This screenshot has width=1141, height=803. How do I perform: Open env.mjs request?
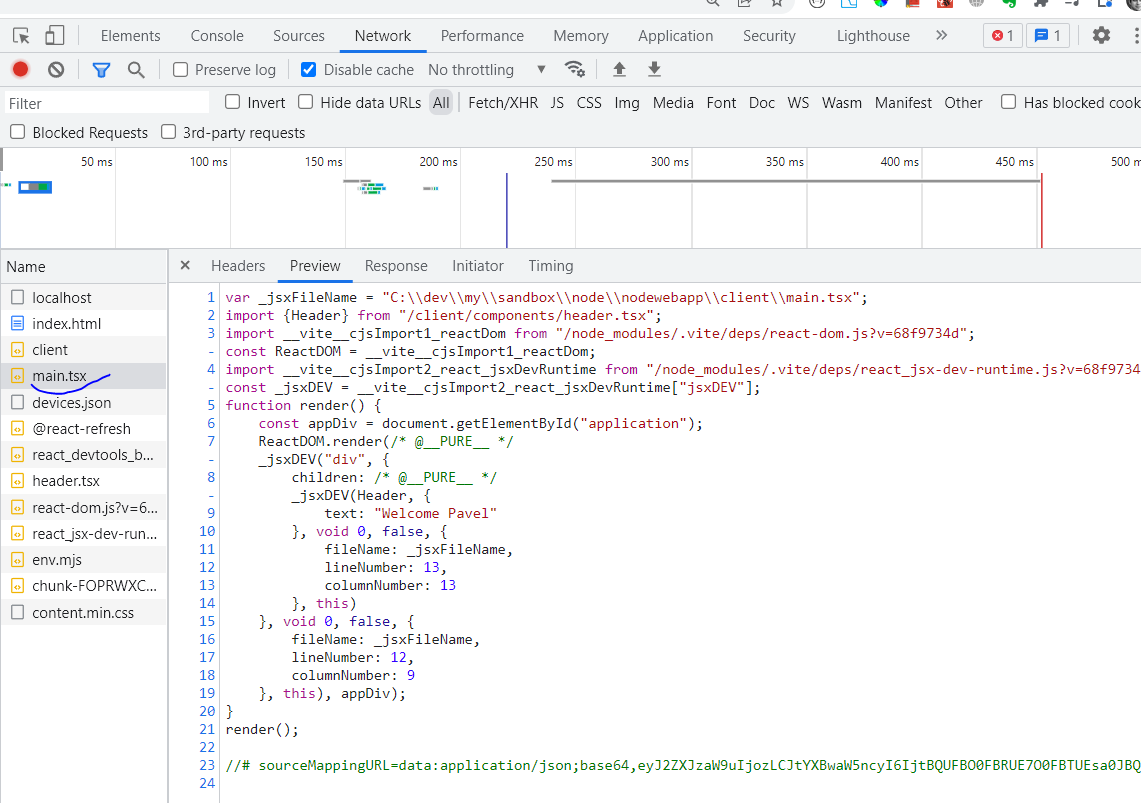point(84,559)
